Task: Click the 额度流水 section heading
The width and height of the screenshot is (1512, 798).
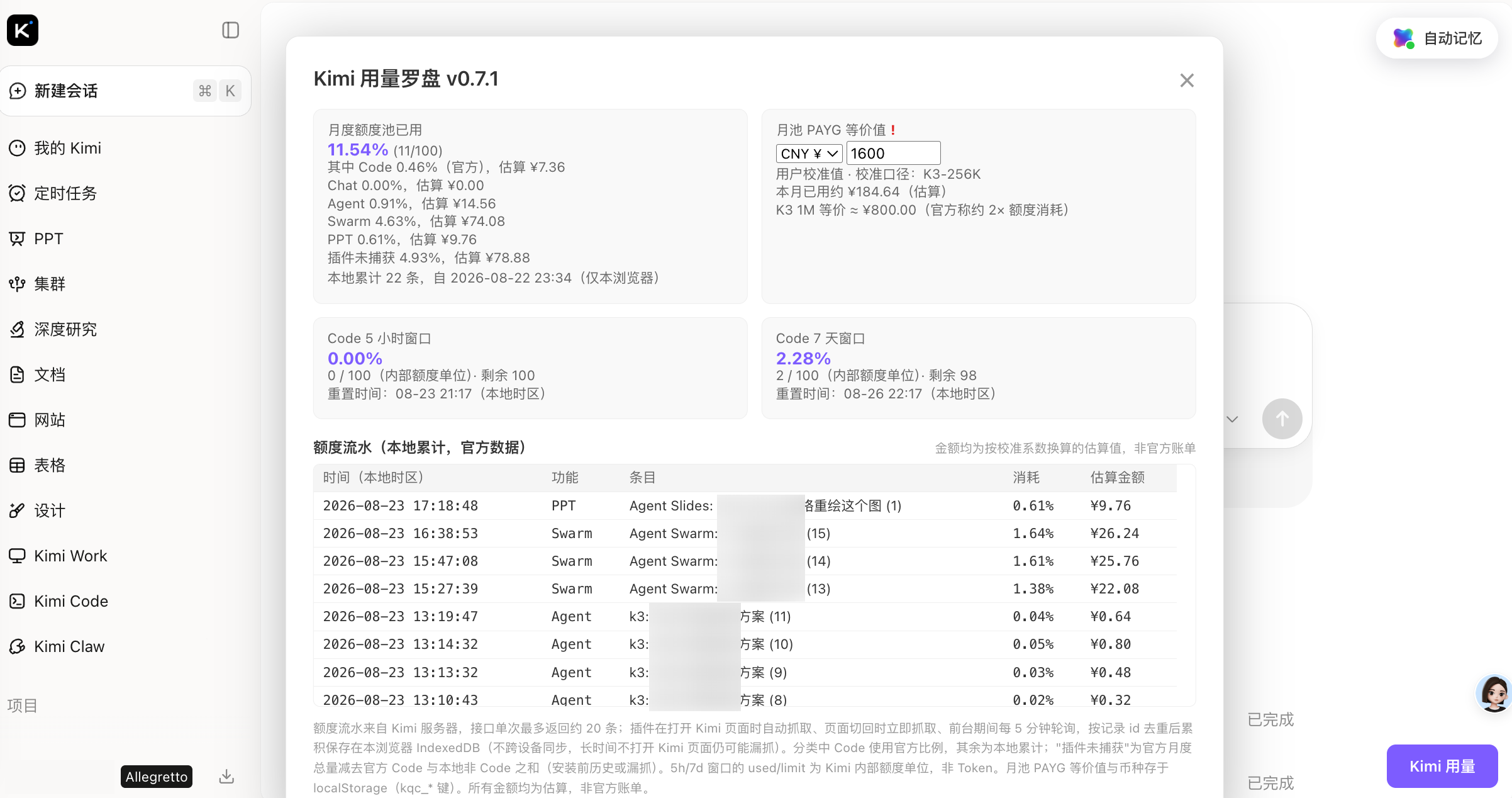Action: pos(420,447)
